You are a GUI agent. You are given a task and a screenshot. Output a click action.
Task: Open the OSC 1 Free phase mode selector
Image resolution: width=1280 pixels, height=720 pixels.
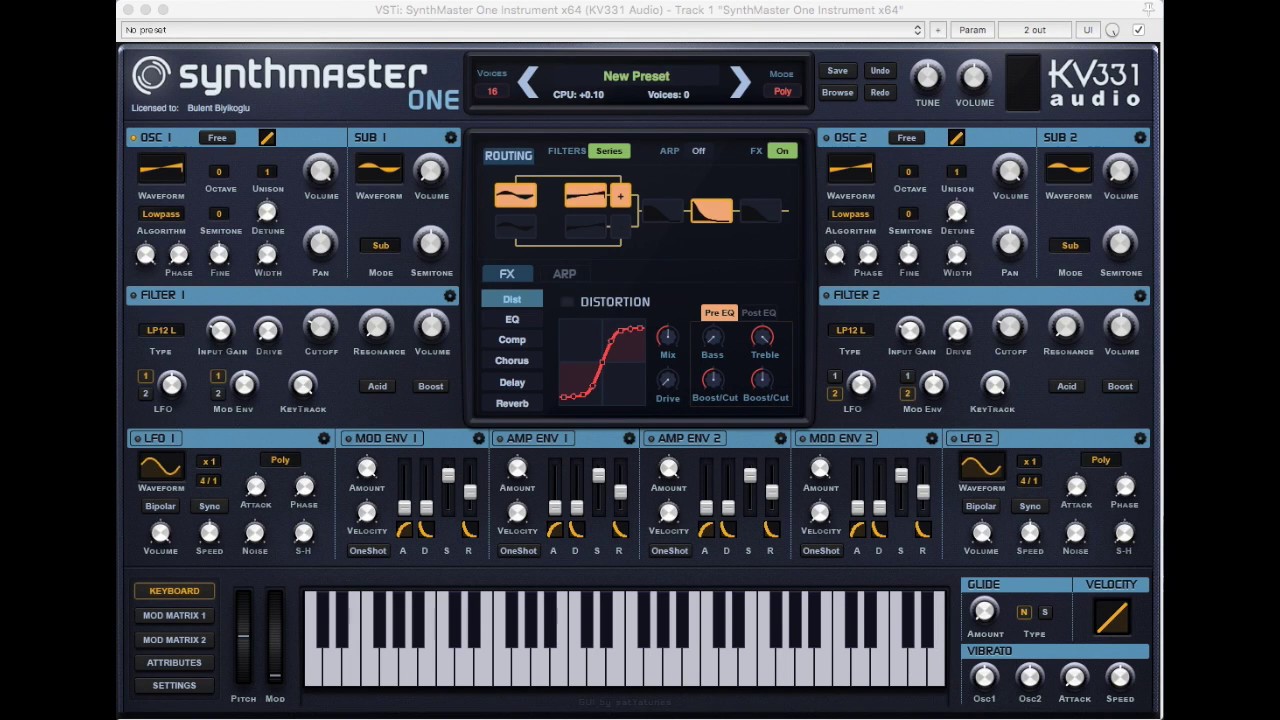point(217,137)
